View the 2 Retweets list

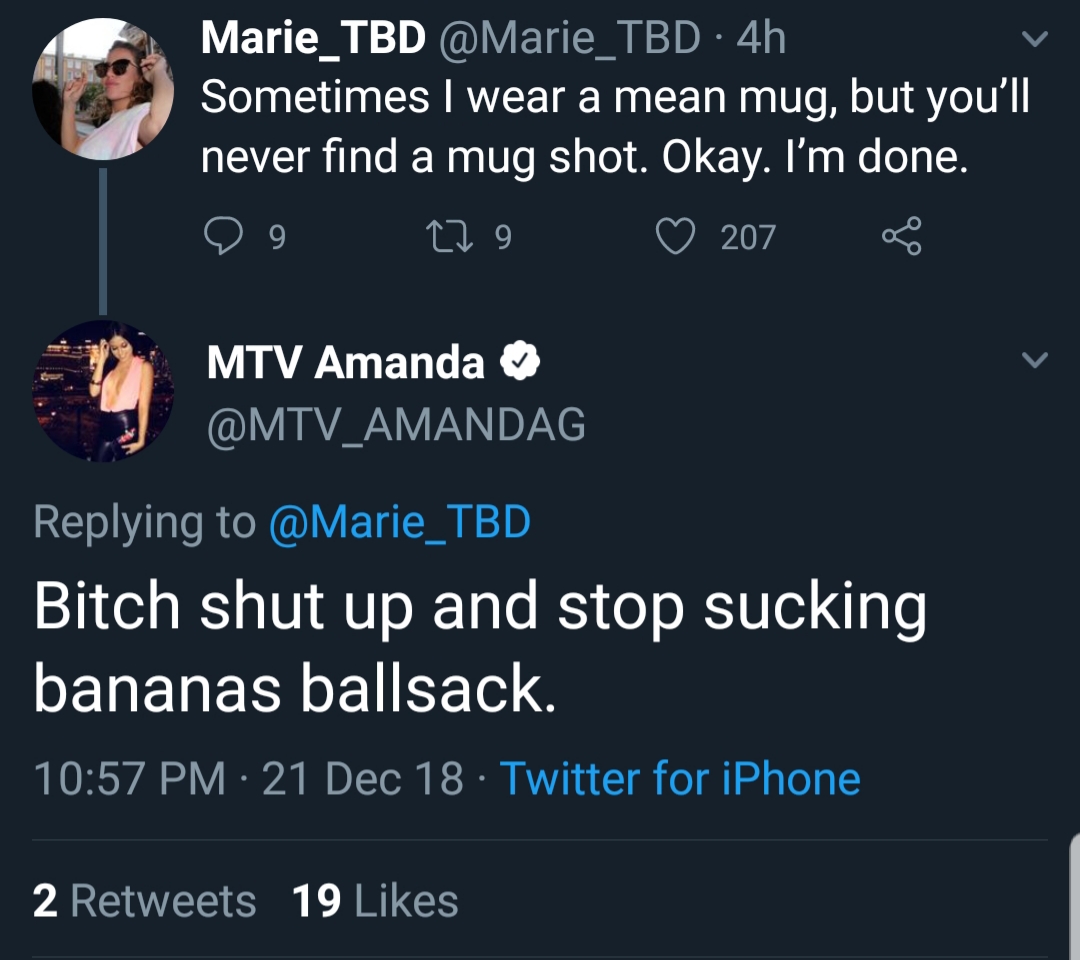(144, 901)
